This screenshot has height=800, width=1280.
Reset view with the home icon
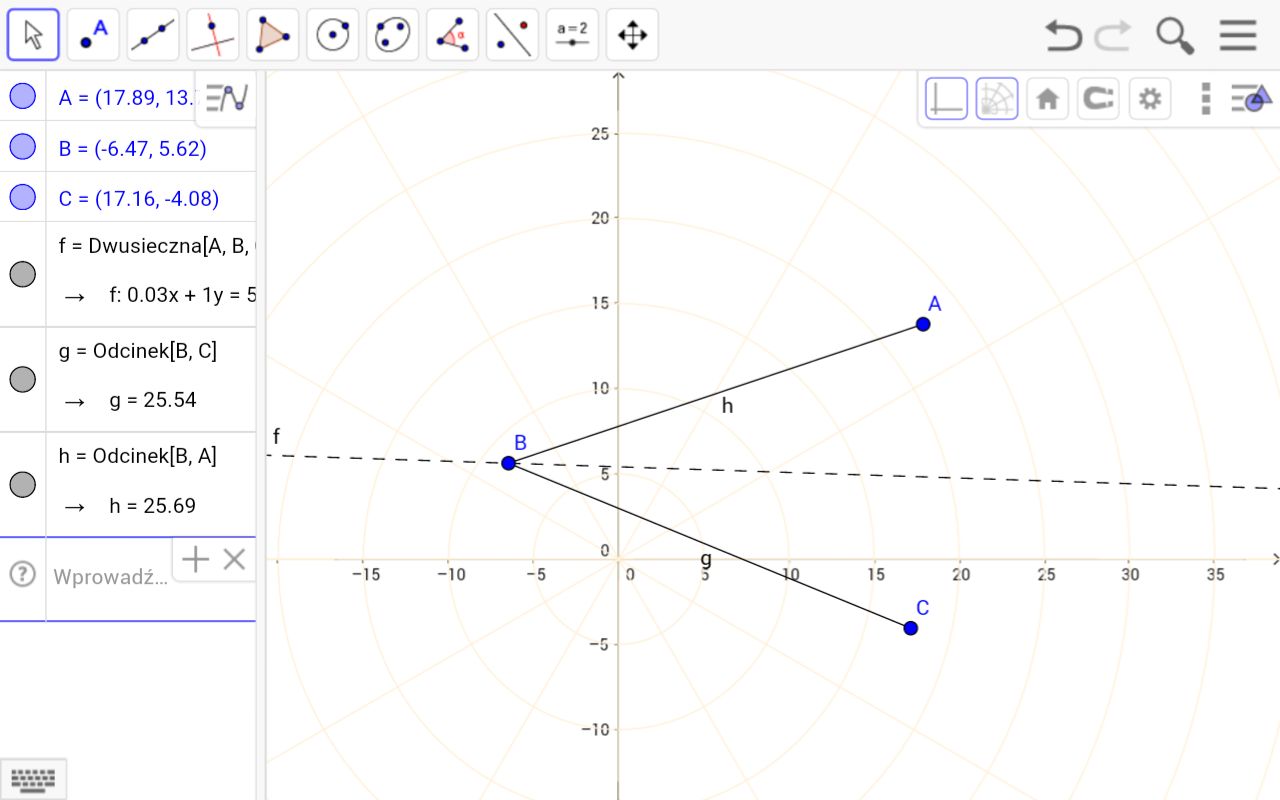pos(1047,99)
